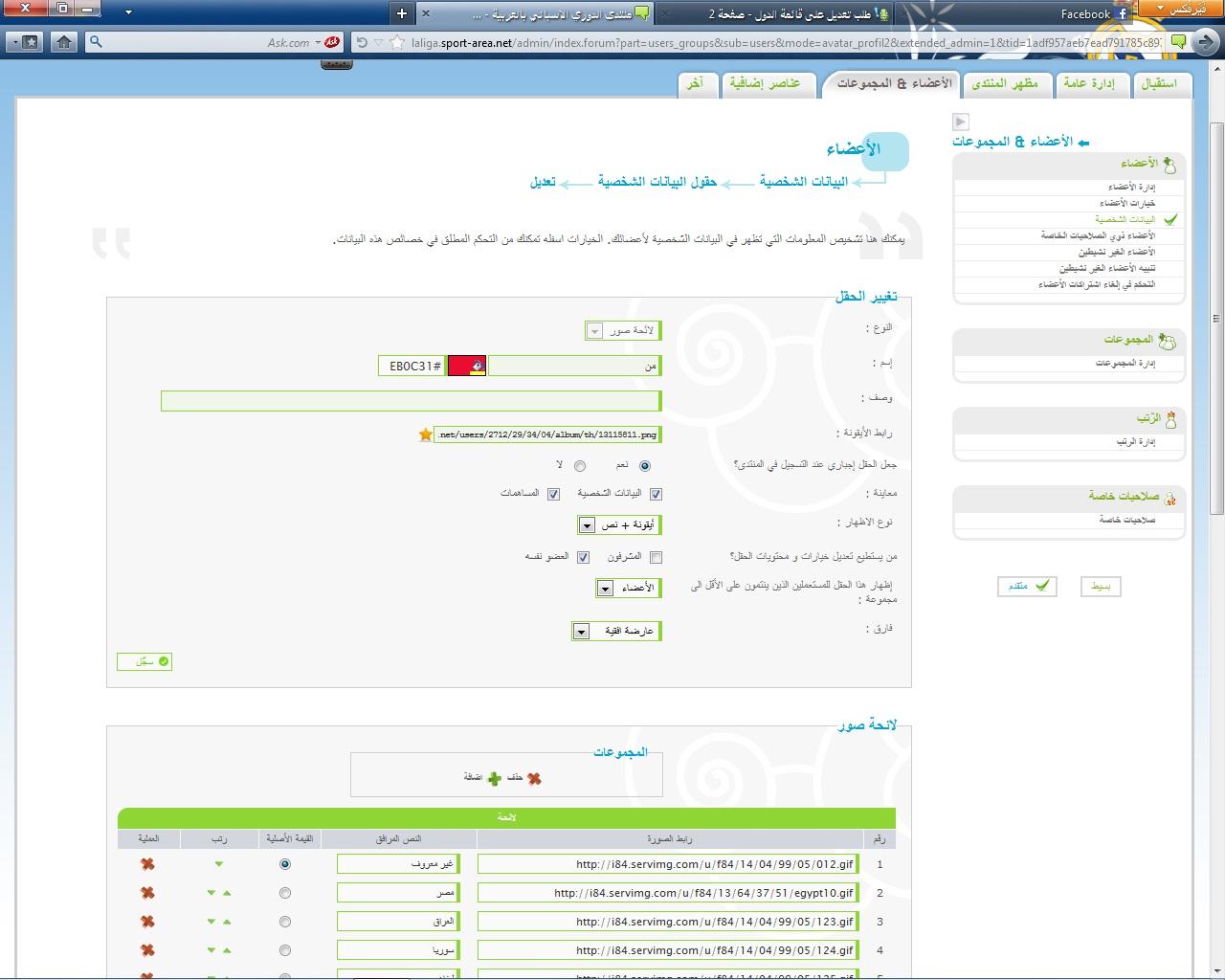Viewport: 1225px width, 980px height.
Task: Toggle the 'المشرفون' checkbox
Action: tap(656, 557)
